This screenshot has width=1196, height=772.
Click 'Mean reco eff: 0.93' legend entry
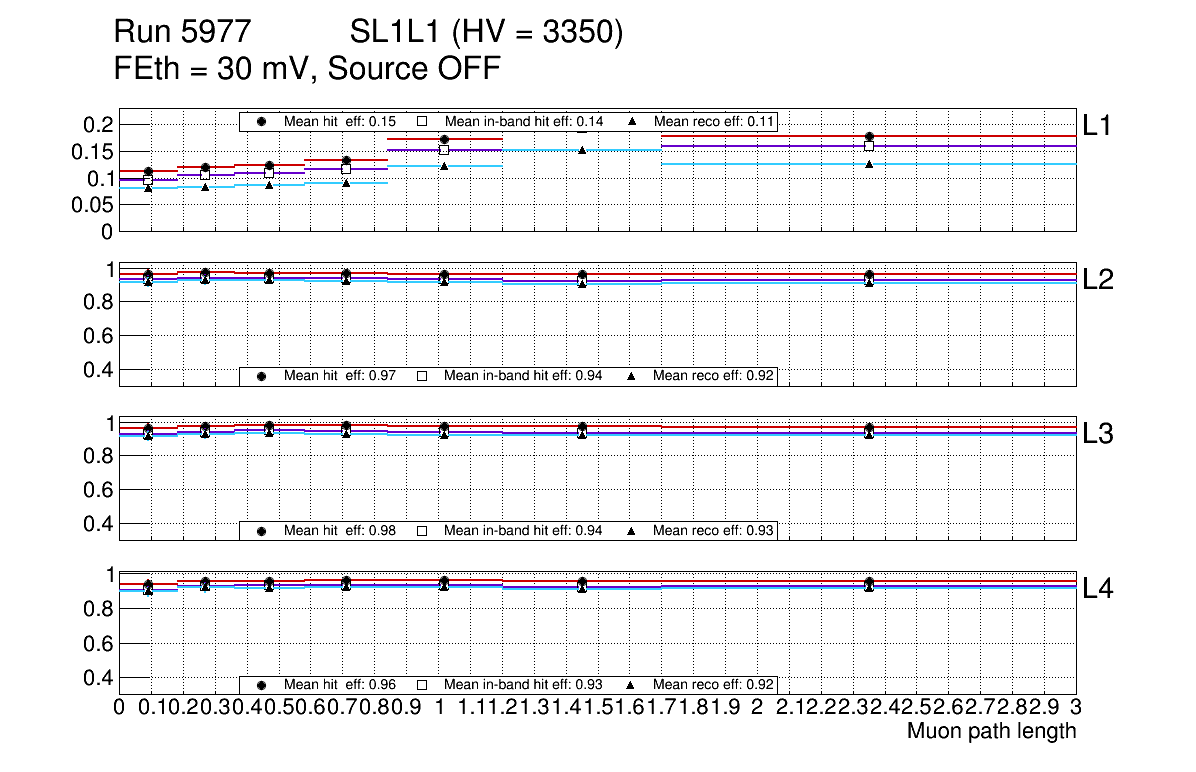click(714, 530)
